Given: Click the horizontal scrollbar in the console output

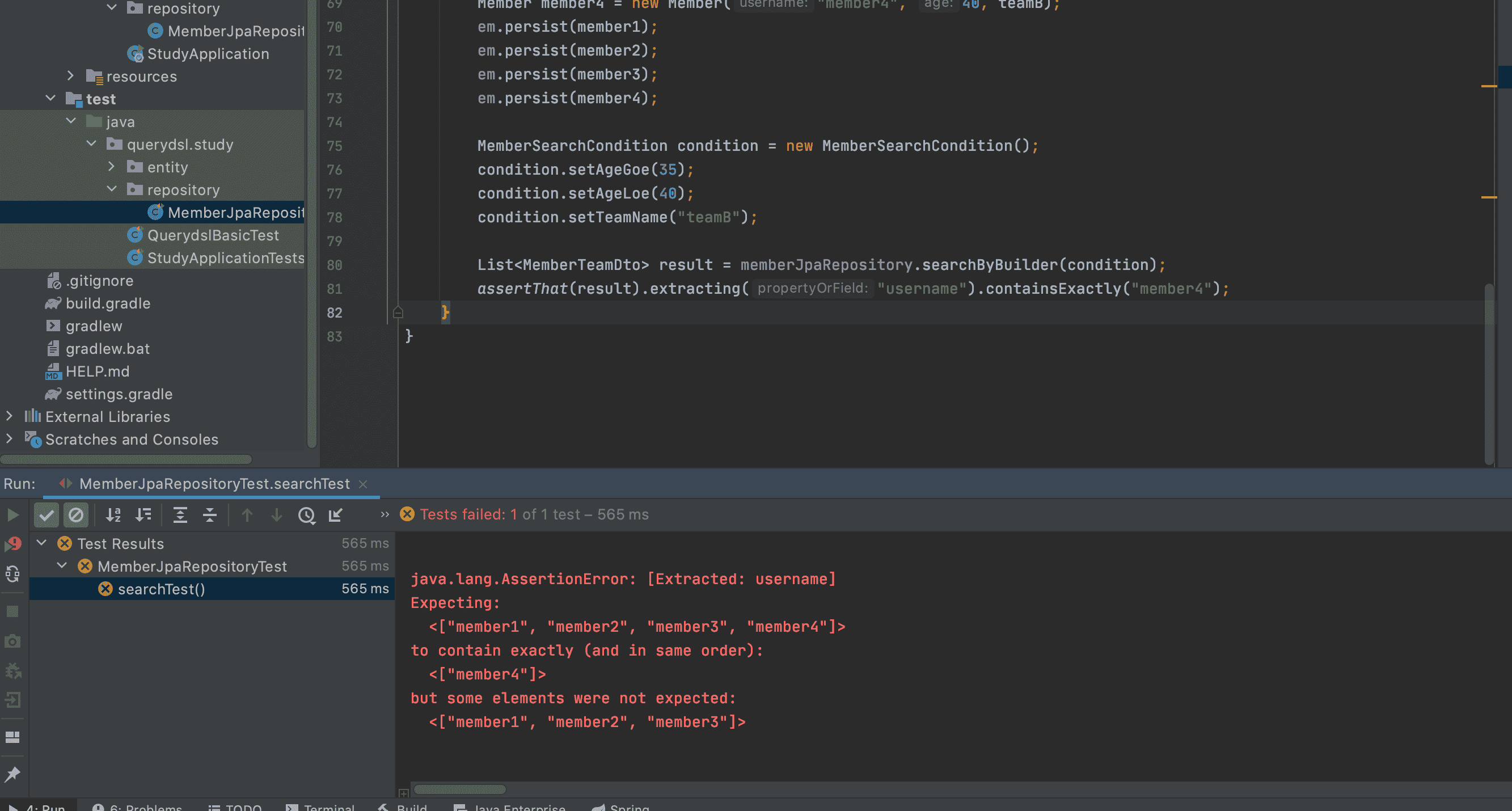Looking at the screenshot, I should (x=459, y=789).
